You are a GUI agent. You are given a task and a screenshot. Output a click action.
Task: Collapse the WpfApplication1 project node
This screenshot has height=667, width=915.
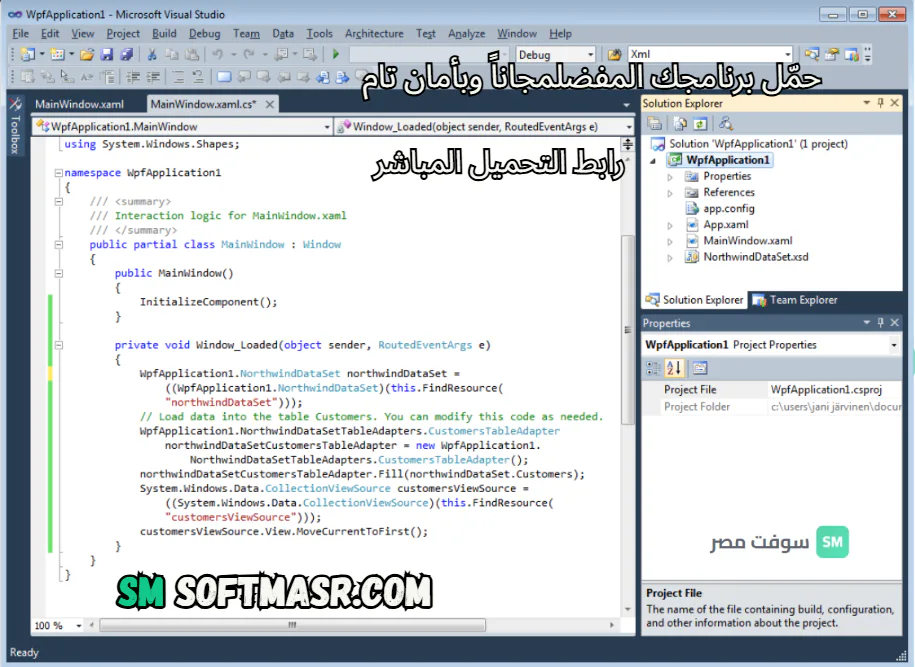pos(653,160)
